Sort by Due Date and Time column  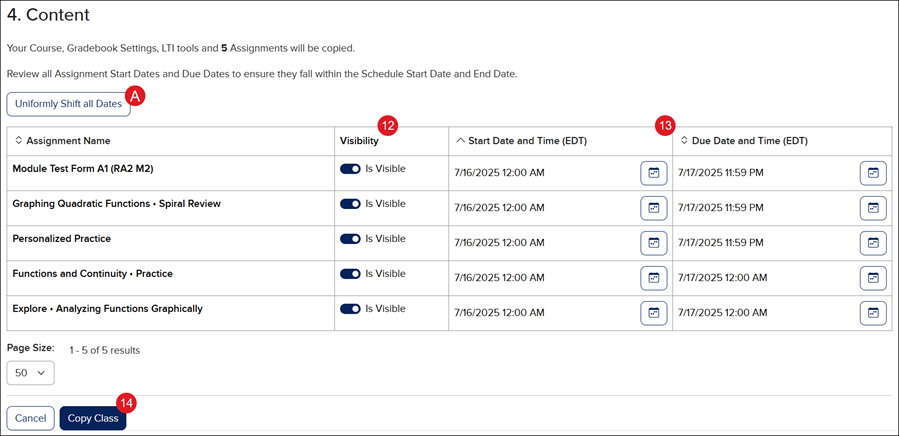[743, 141]
